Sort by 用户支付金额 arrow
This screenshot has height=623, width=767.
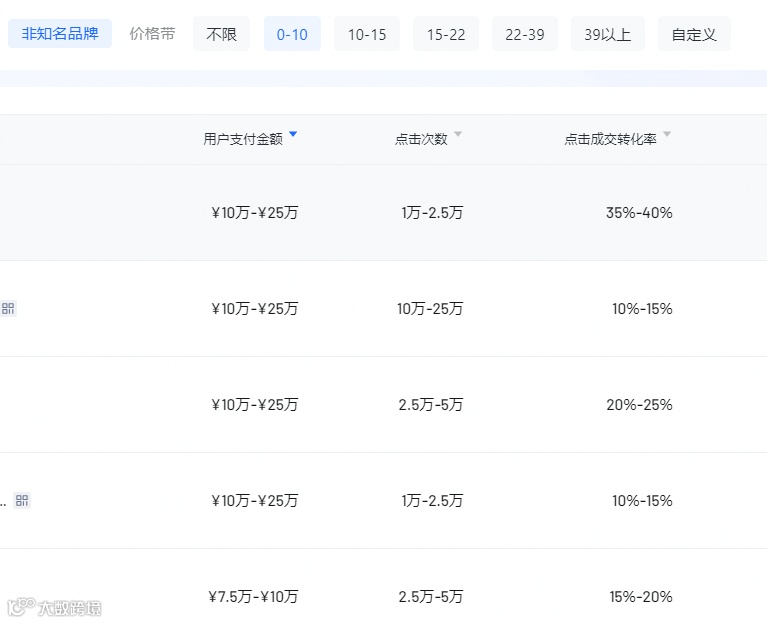click(x=293, y=134)
